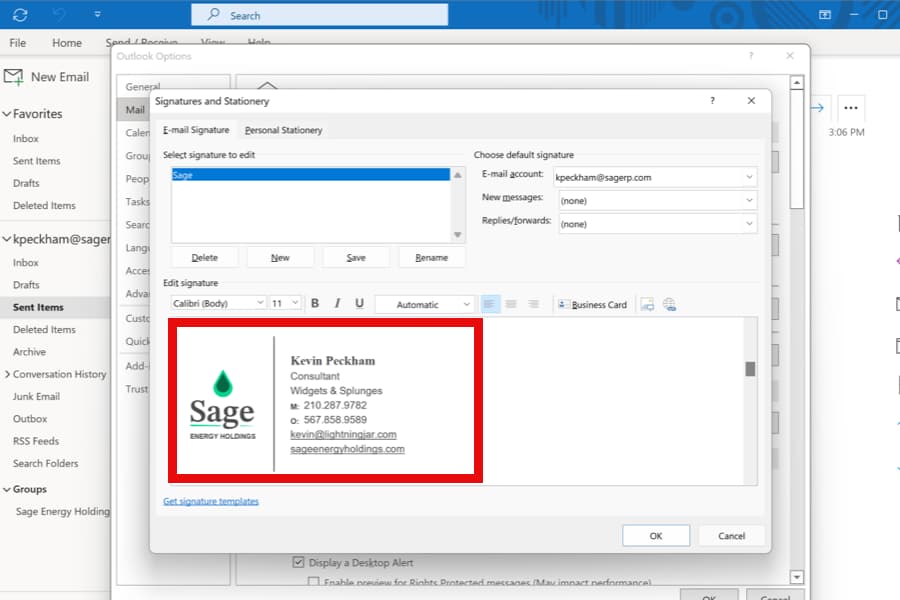
Task: Select center text alignment
Action: (512, 304)
